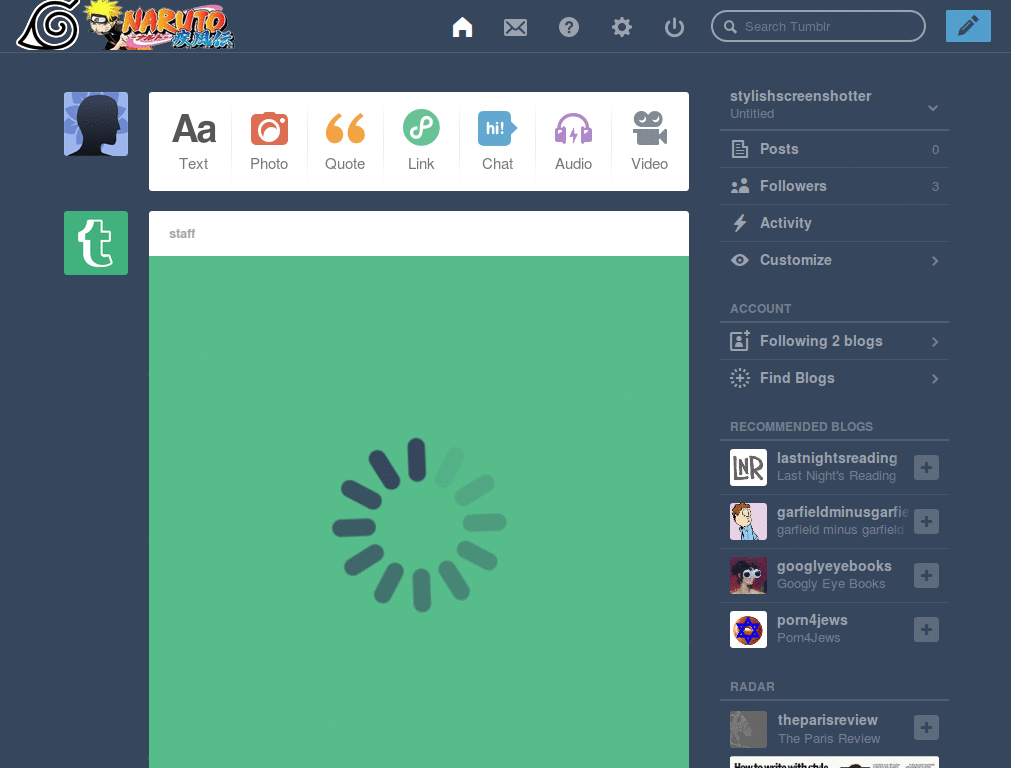Viewport: 1024px width, 768px height.
Task: Open Tumblr messages envelope icon
Action: 515,27
